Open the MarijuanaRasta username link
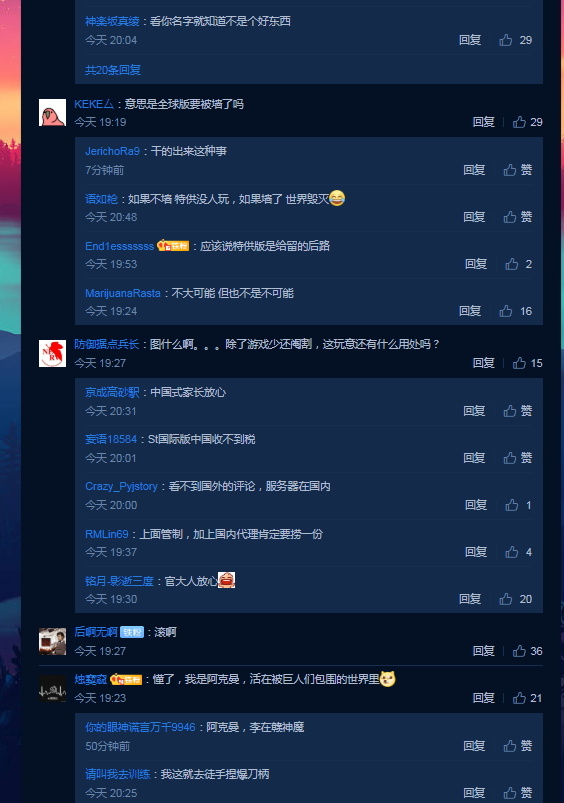This screenshot has width=564, height=803. click(123, 293)
